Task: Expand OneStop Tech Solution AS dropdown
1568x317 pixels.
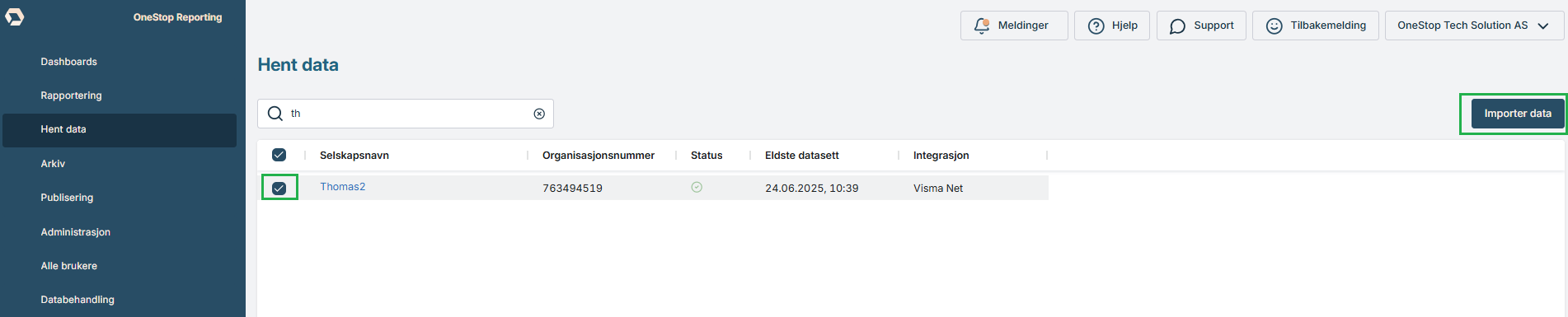Action: [x=1472, y=26]
